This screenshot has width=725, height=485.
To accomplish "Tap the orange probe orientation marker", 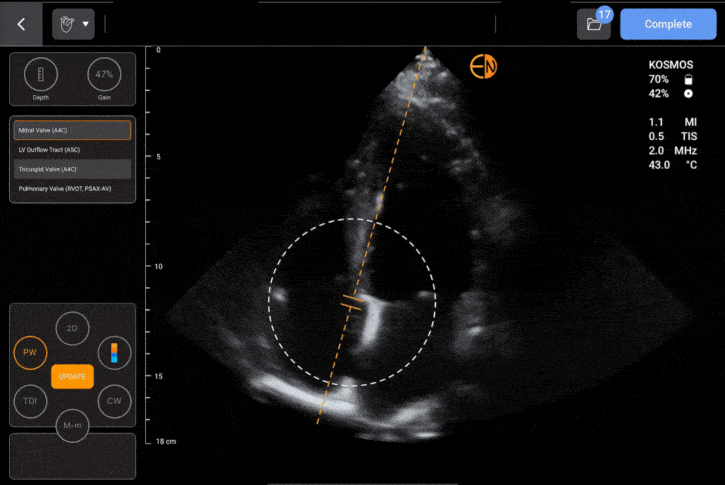I will coord(484,67).
